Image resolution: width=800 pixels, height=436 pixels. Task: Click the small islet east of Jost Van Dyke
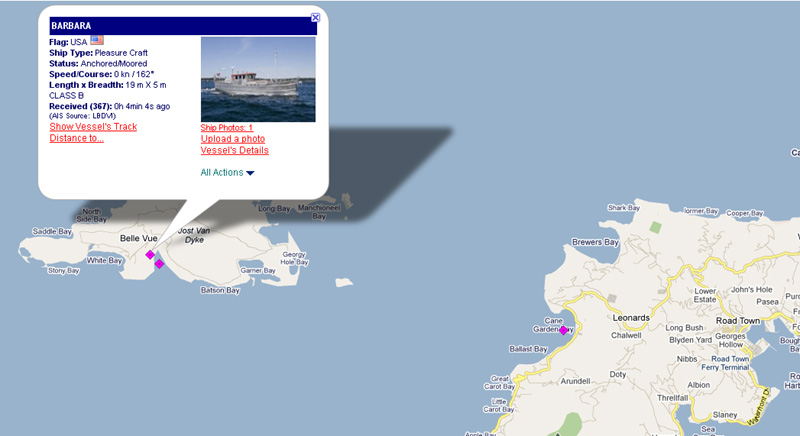[x=344, y=282]
